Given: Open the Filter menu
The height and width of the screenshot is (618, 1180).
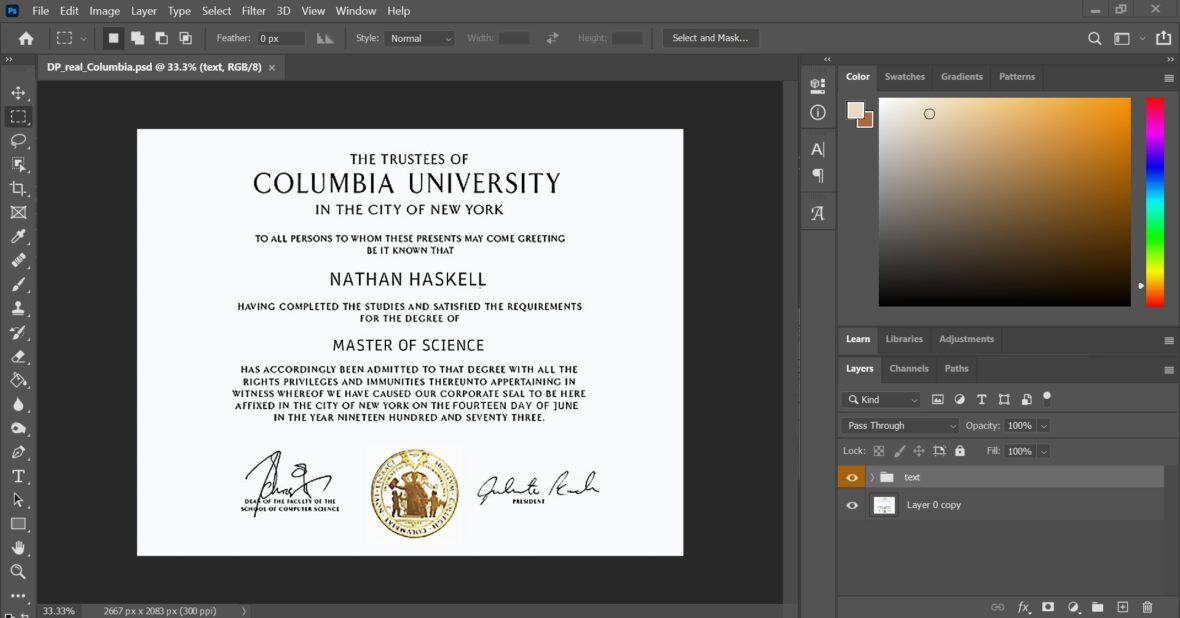Looking at the screenshot, I should click(254, 11).
